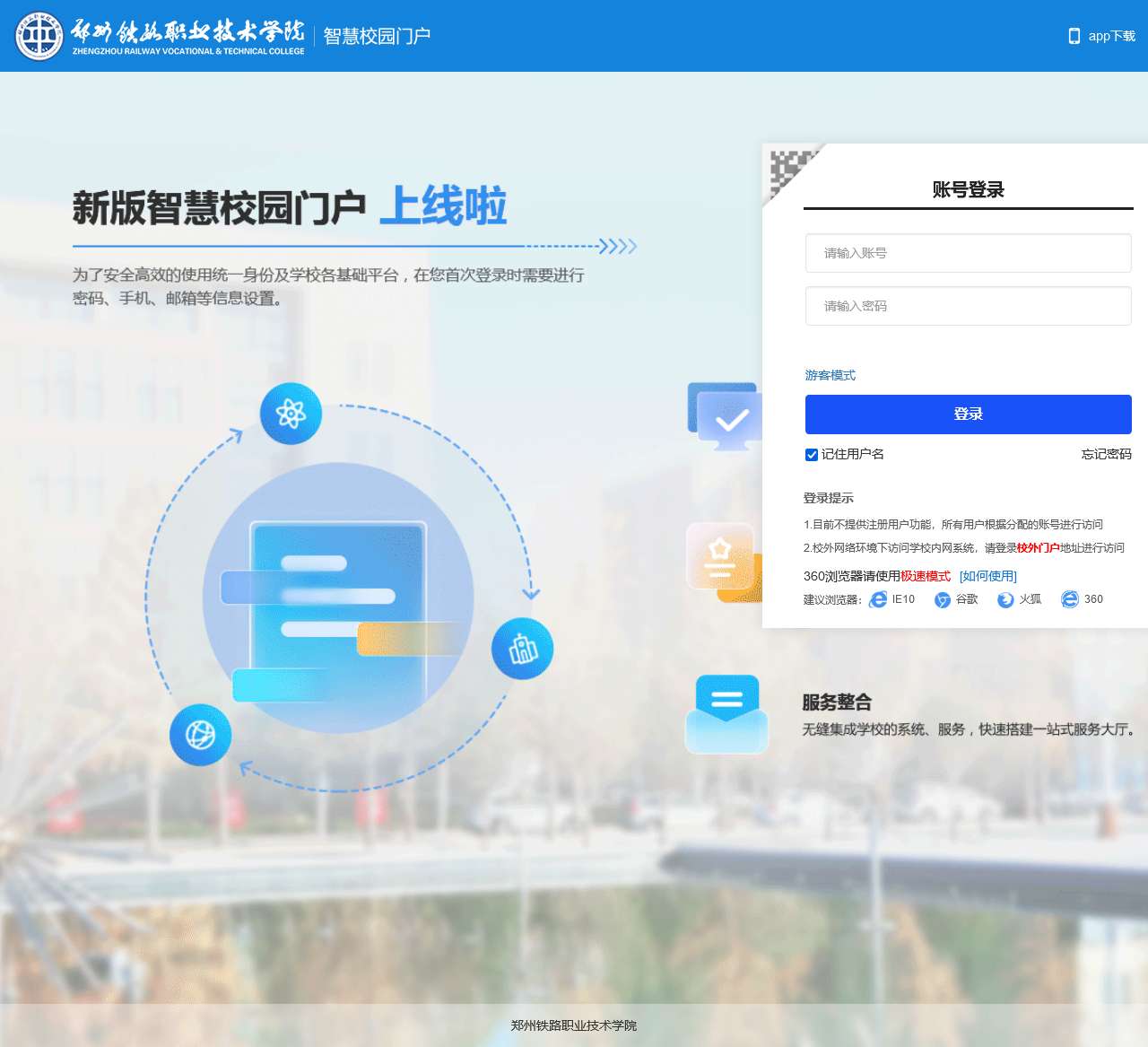Switch to QR code login corner
1148x1047 pixels.
789,170
